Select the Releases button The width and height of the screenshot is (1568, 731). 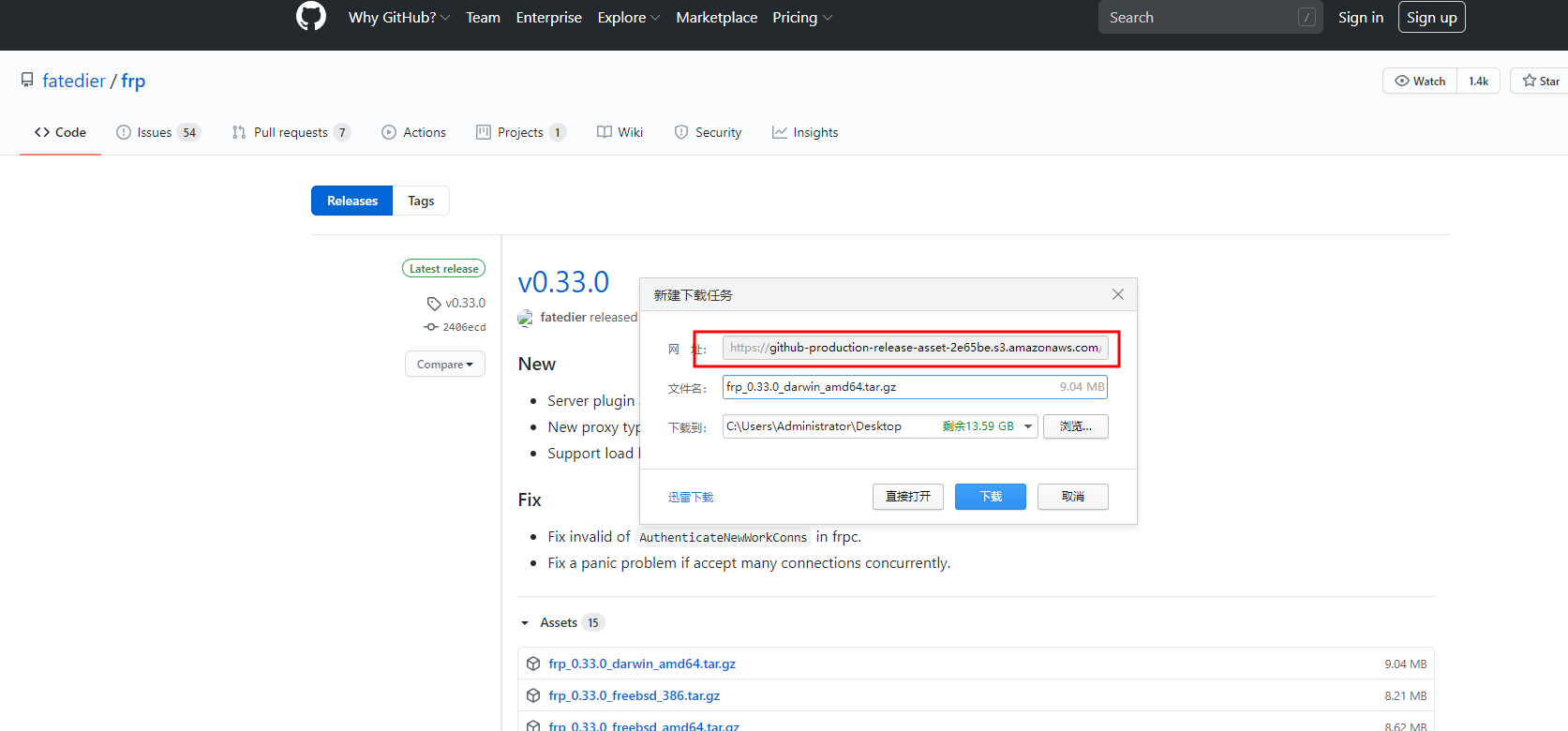(351, 201)
